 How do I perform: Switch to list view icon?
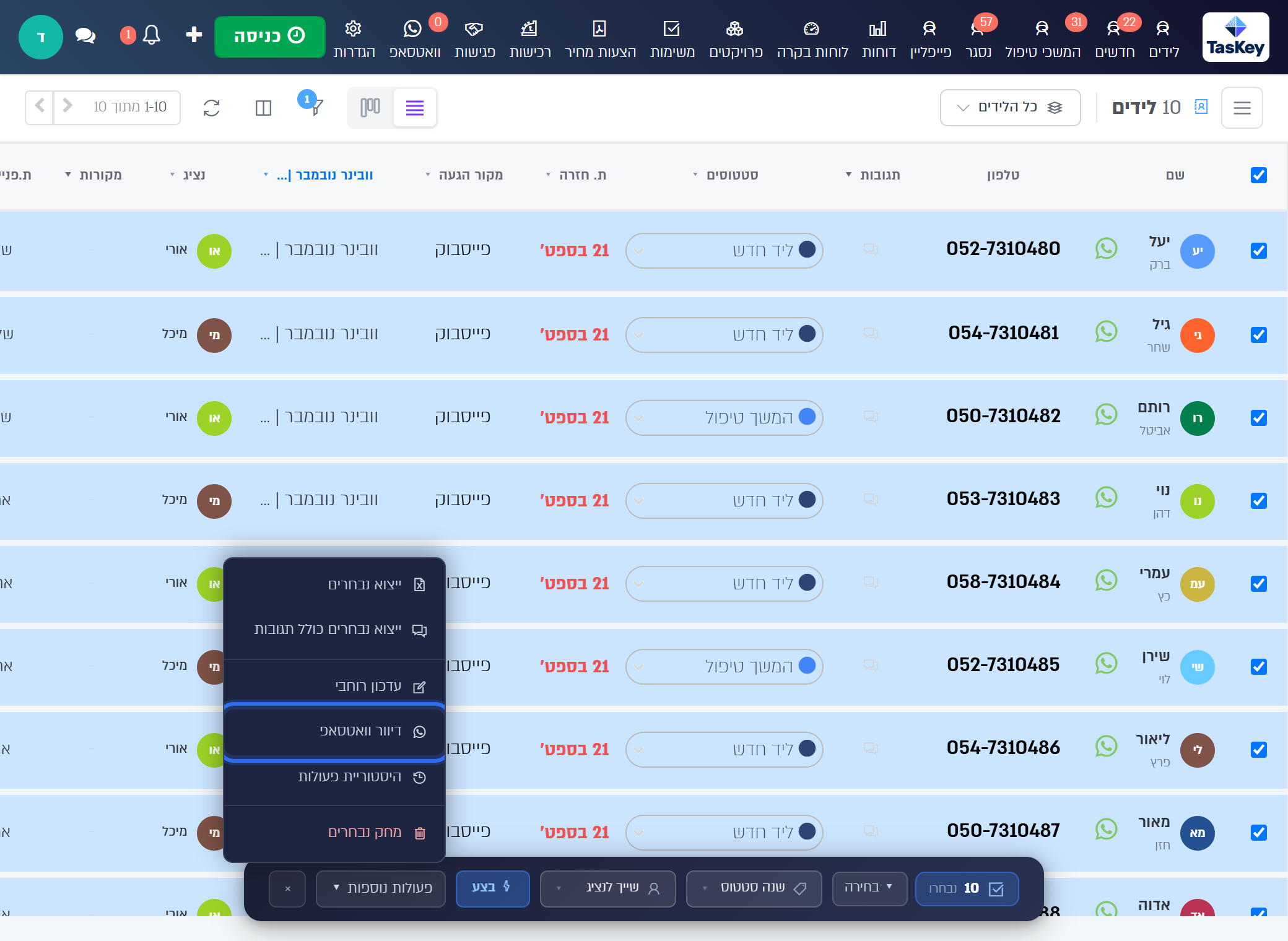tap(415, 108)
